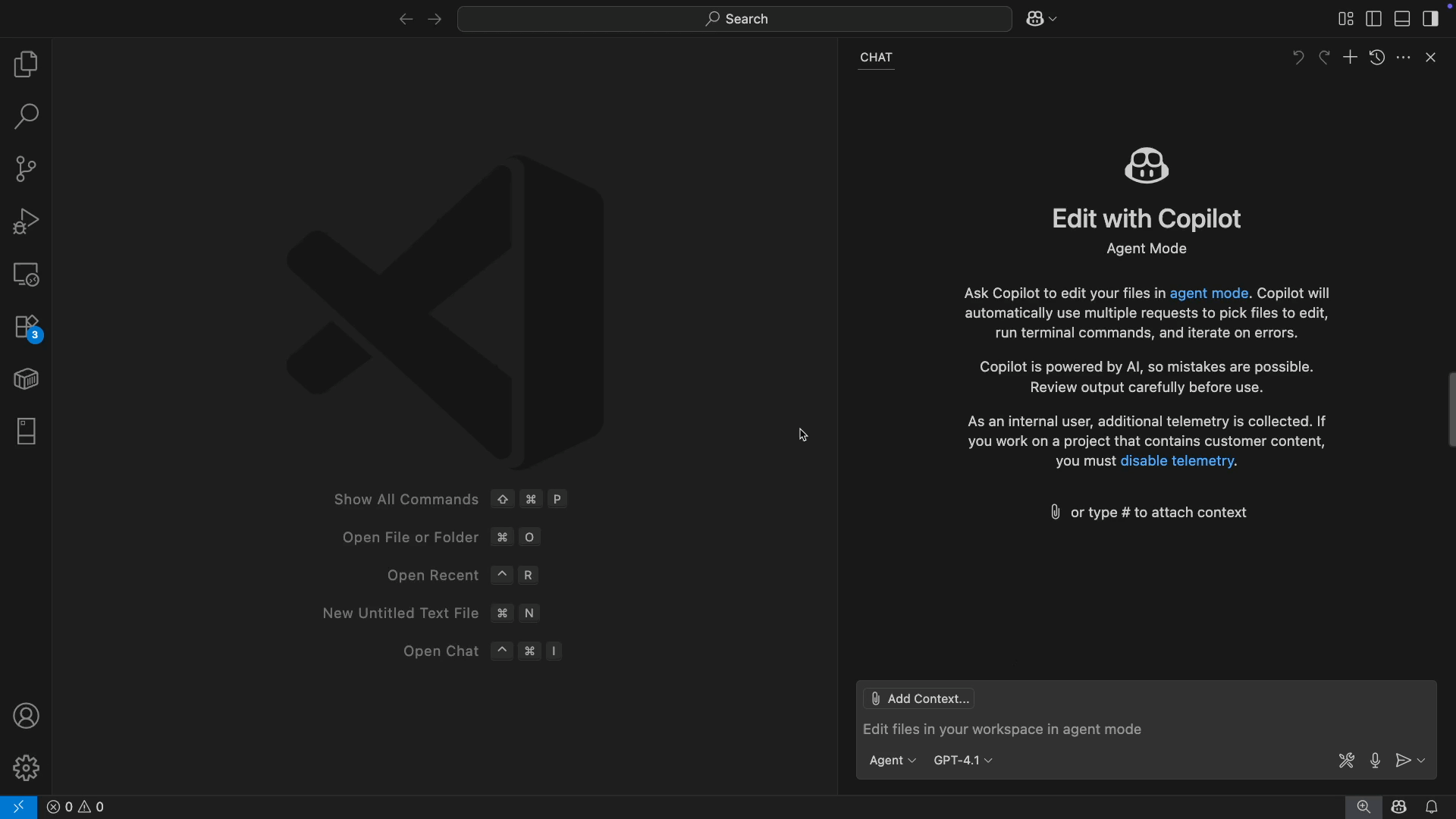Open the Explorer view in activity bar
This screenshot has height=819, width=1456.
point(26,64)
